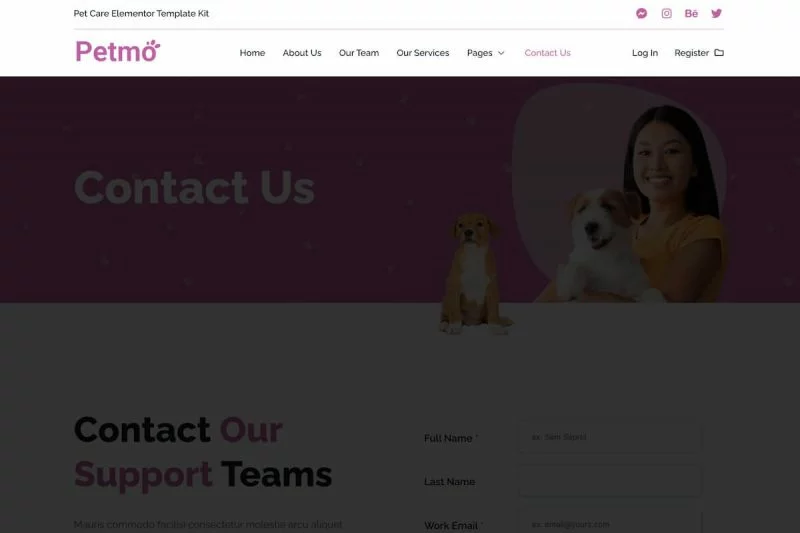This screenshot has height=533, width=800.
Task: Open the Our Team page
Action: pos(359,53)
